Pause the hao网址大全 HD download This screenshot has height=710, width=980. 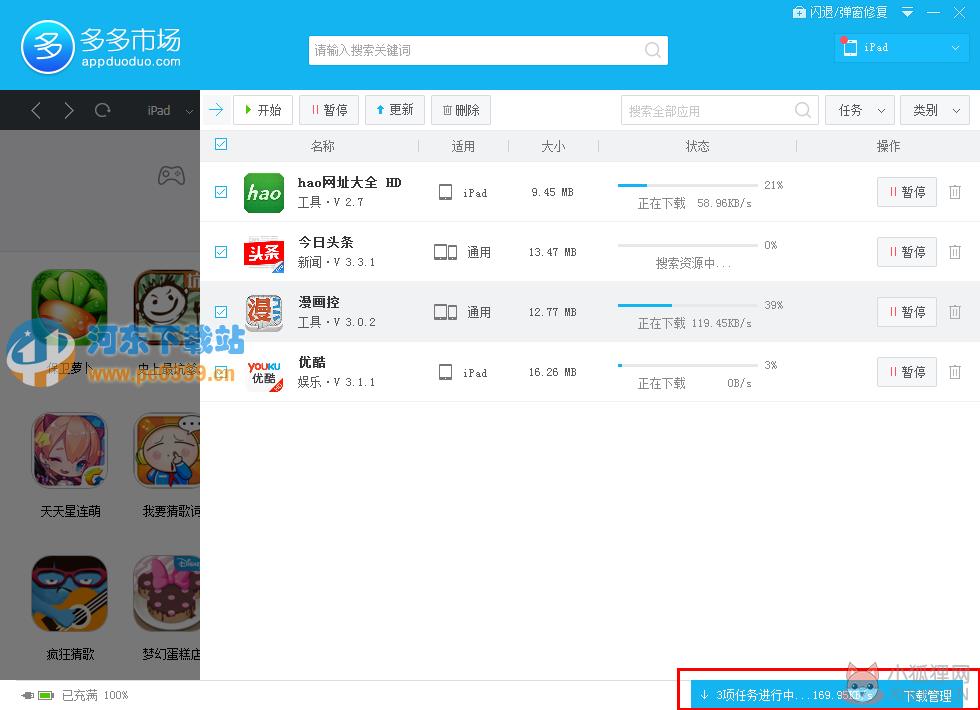pyautogui.click(x=907, y=192)
